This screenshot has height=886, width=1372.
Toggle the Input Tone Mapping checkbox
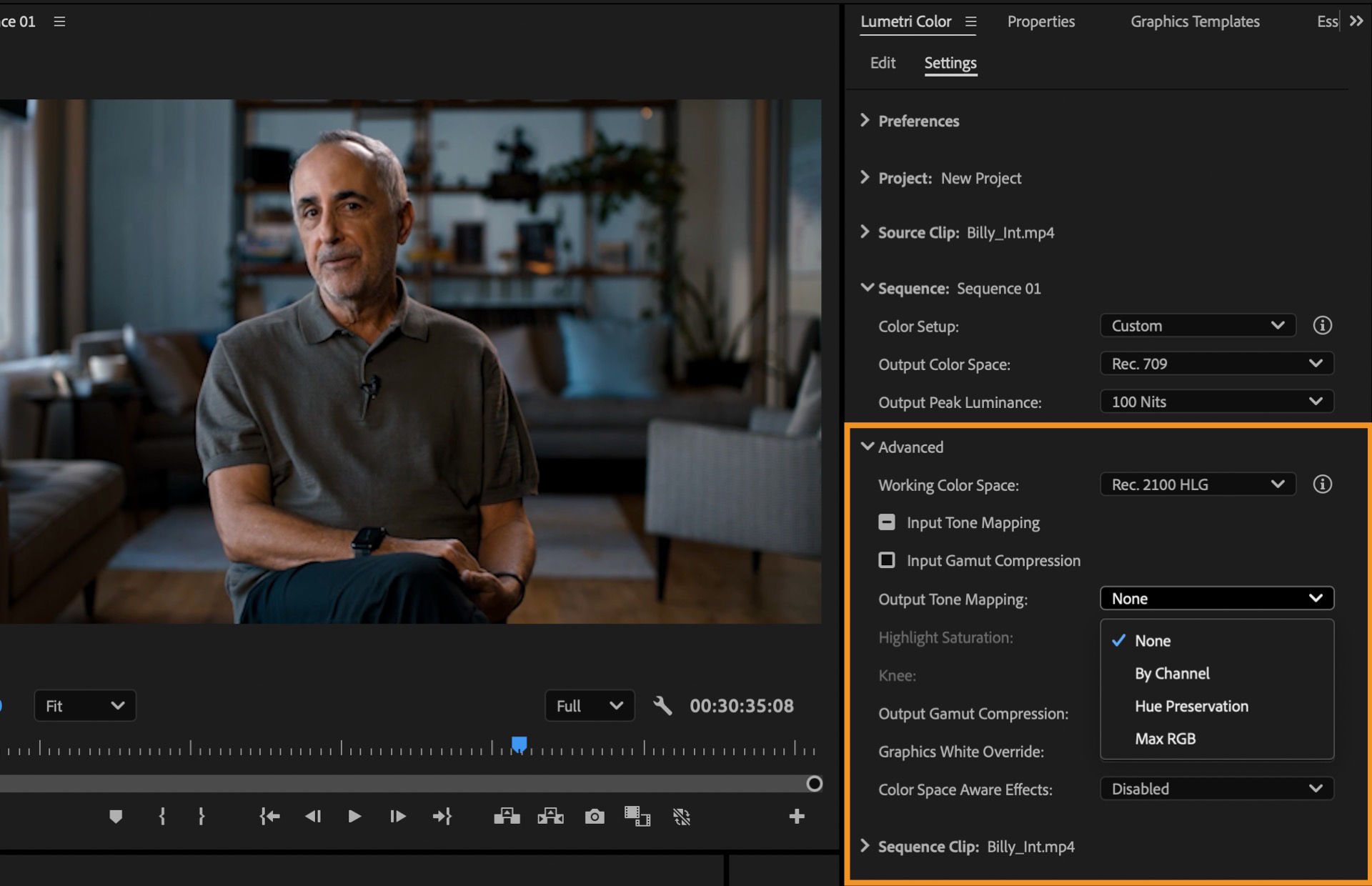pos(886,522)
